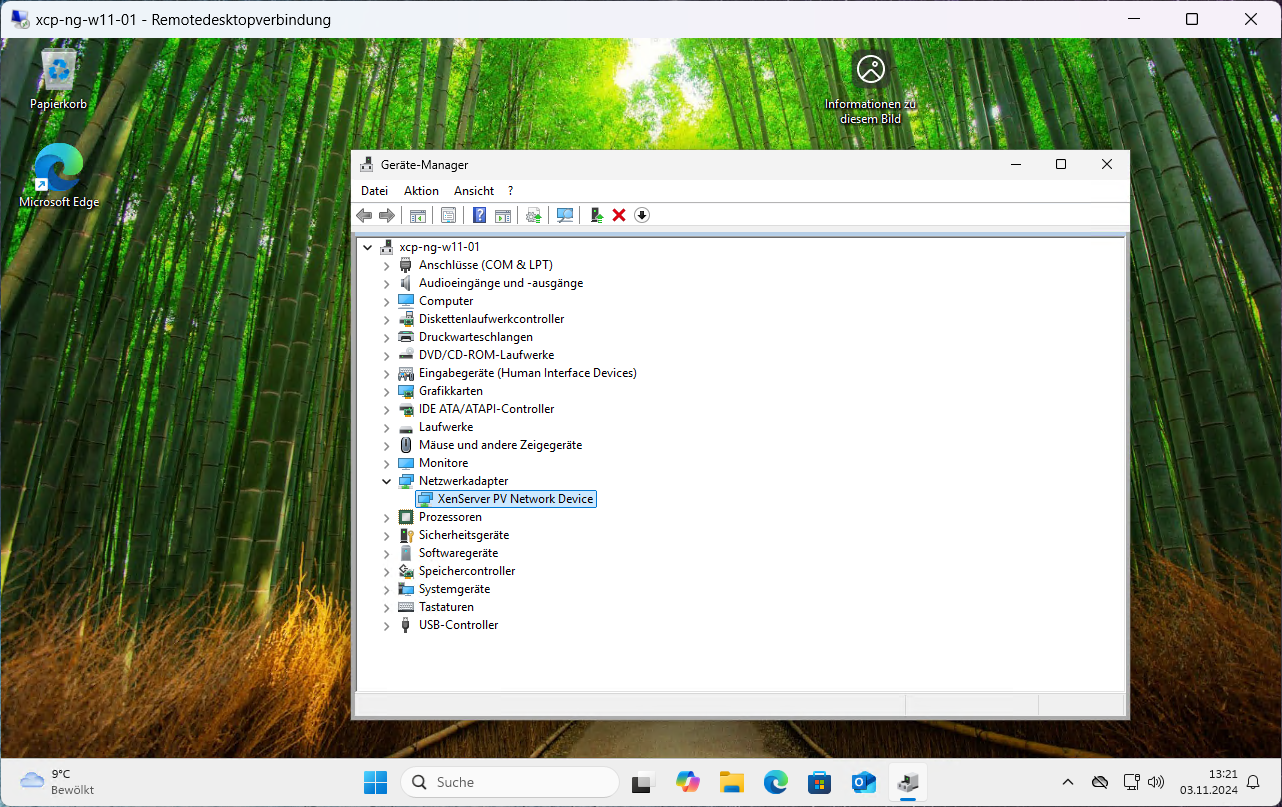Image resolution: width=1282 pixels, height=807 pixels.
Task: Open File Explorer from the taskbar
Action: coord(732,782)
